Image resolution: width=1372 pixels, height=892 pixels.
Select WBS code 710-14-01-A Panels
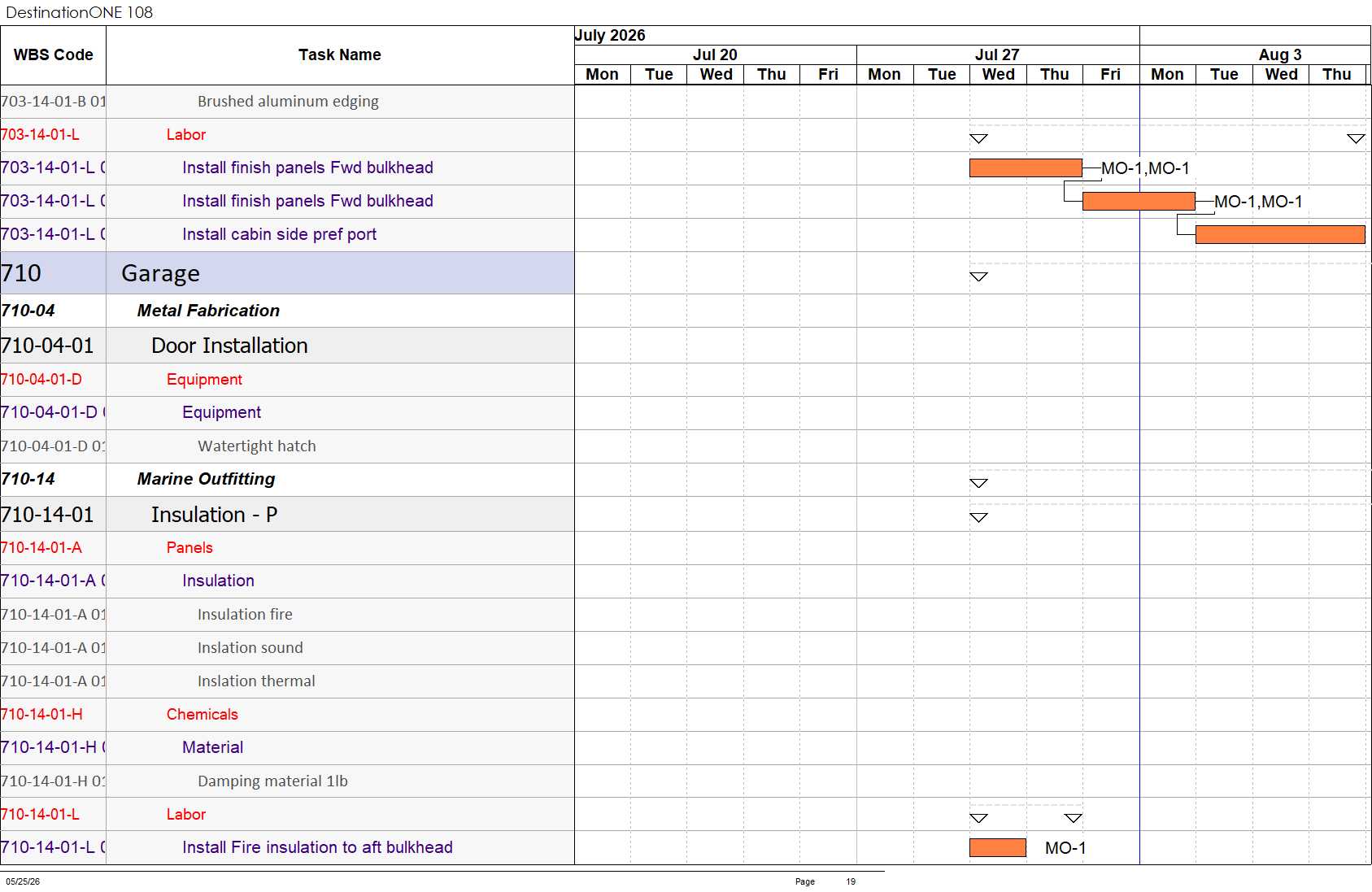coord(41,548)
